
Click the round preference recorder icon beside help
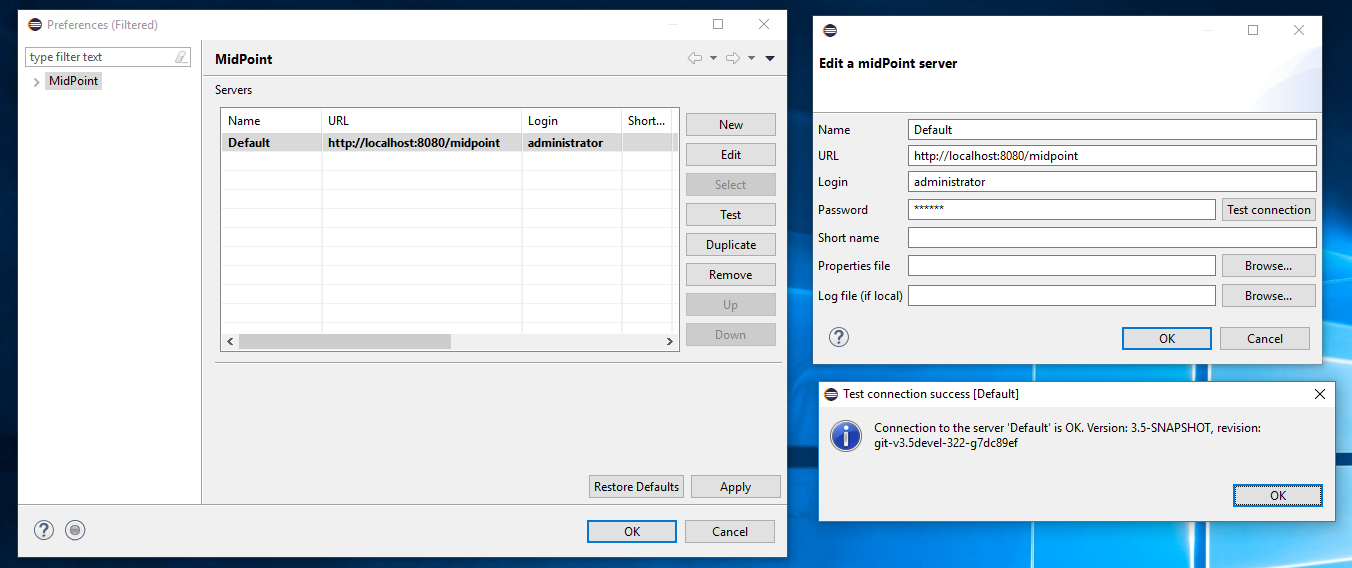click(75, 531)
